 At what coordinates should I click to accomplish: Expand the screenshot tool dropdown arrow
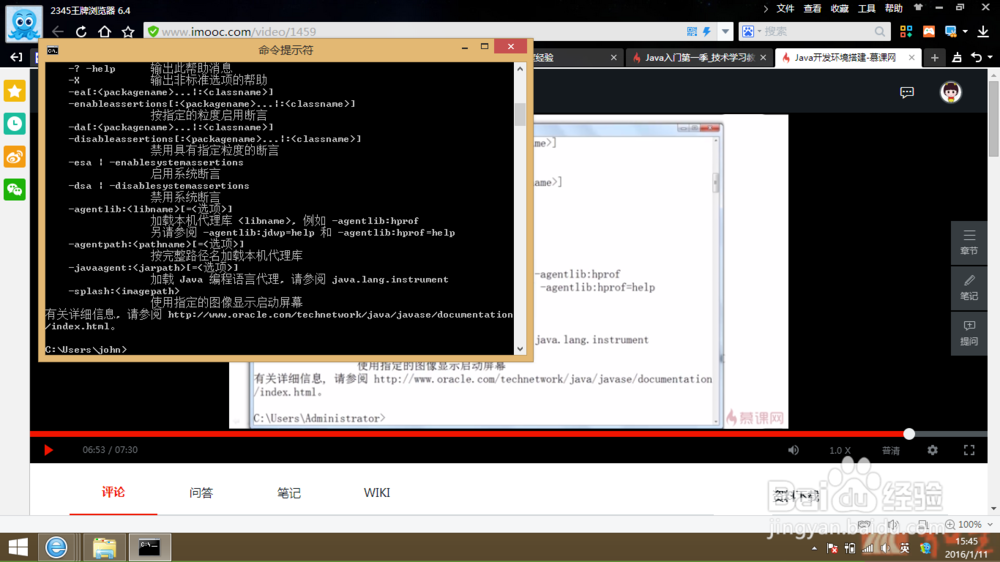click(x=965, y=31)
